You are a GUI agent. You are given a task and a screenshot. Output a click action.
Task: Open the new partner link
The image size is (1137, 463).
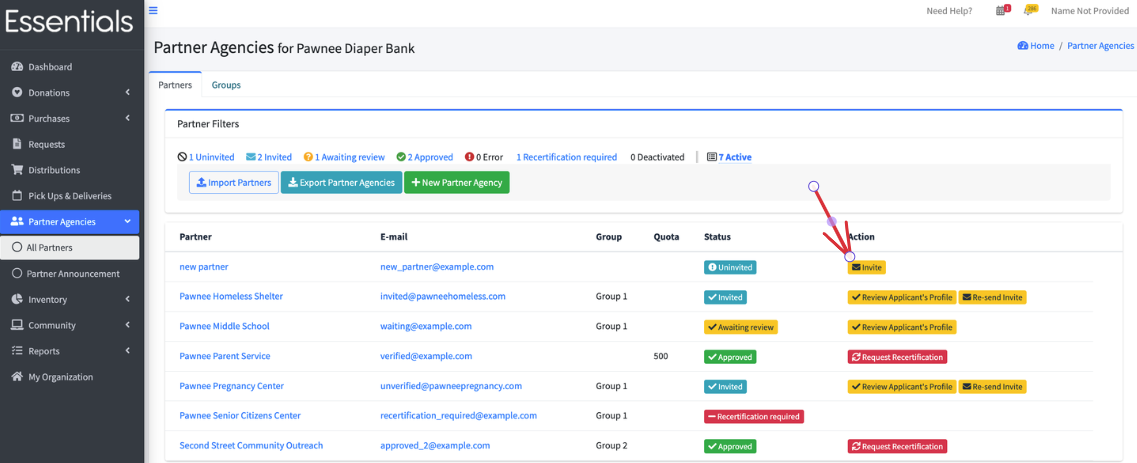(204, 267)
